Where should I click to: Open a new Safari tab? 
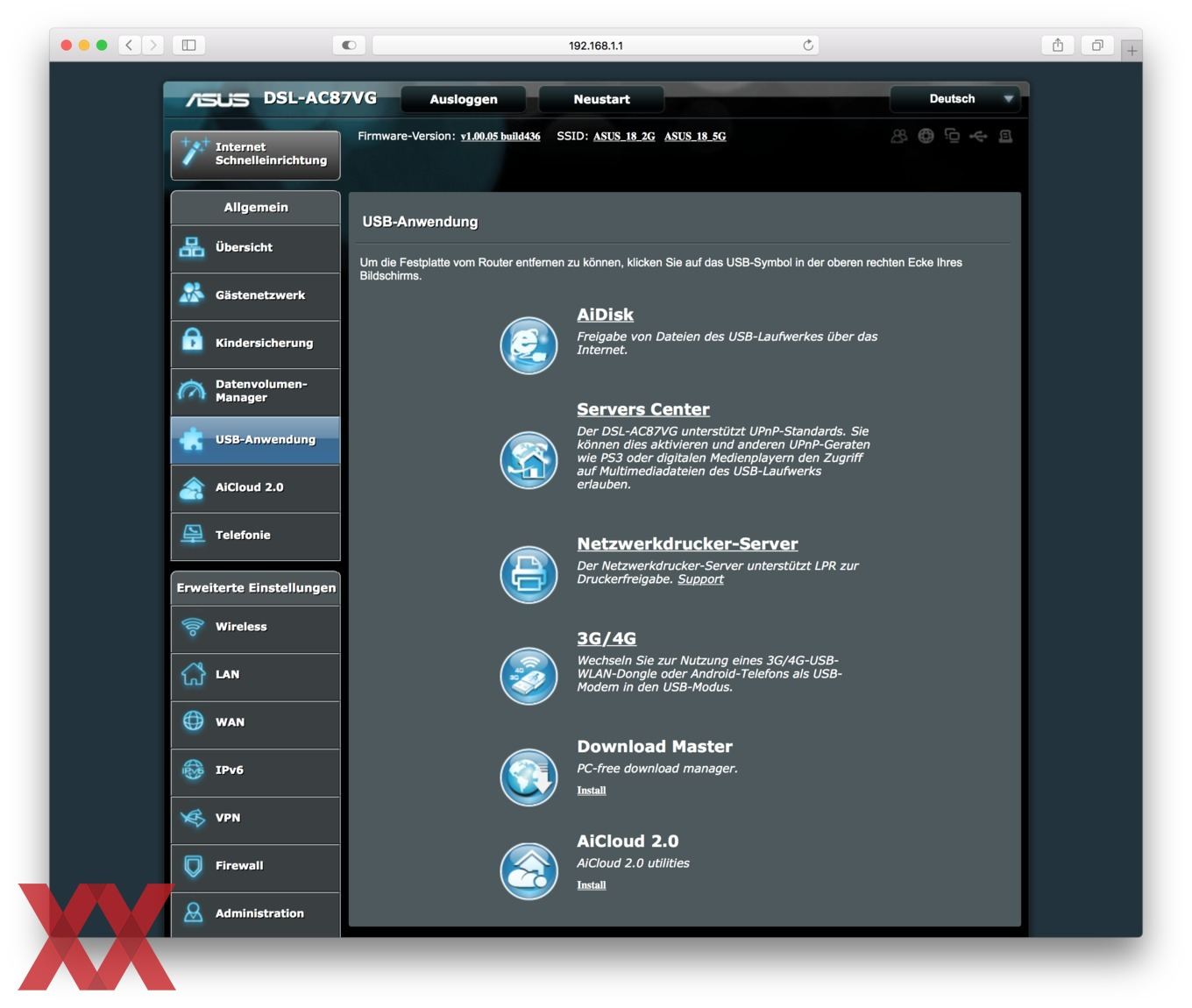pyautogui.click(x=1132, y=51)
